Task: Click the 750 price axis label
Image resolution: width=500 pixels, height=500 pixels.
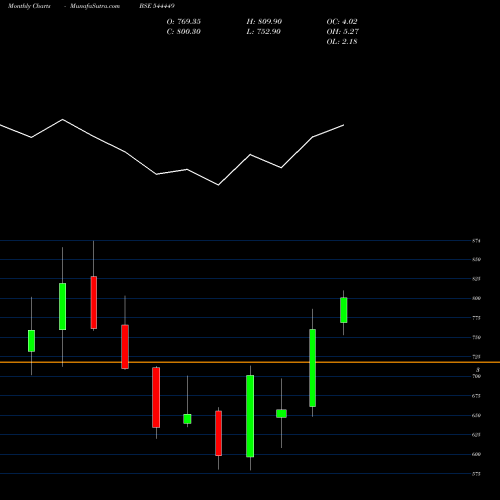Action: (x=476, y=337)
